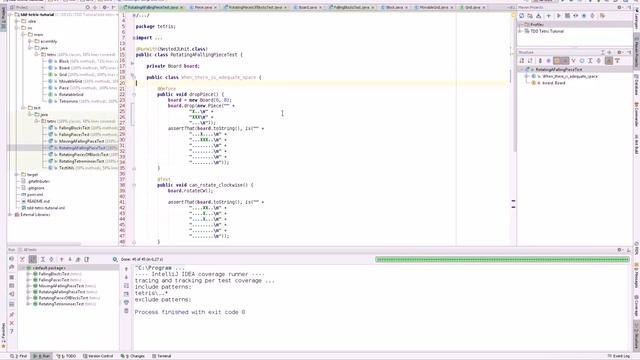640x360 pixels.
Task: Click the Maven download sources triangle icon
Action: (538, 16)
